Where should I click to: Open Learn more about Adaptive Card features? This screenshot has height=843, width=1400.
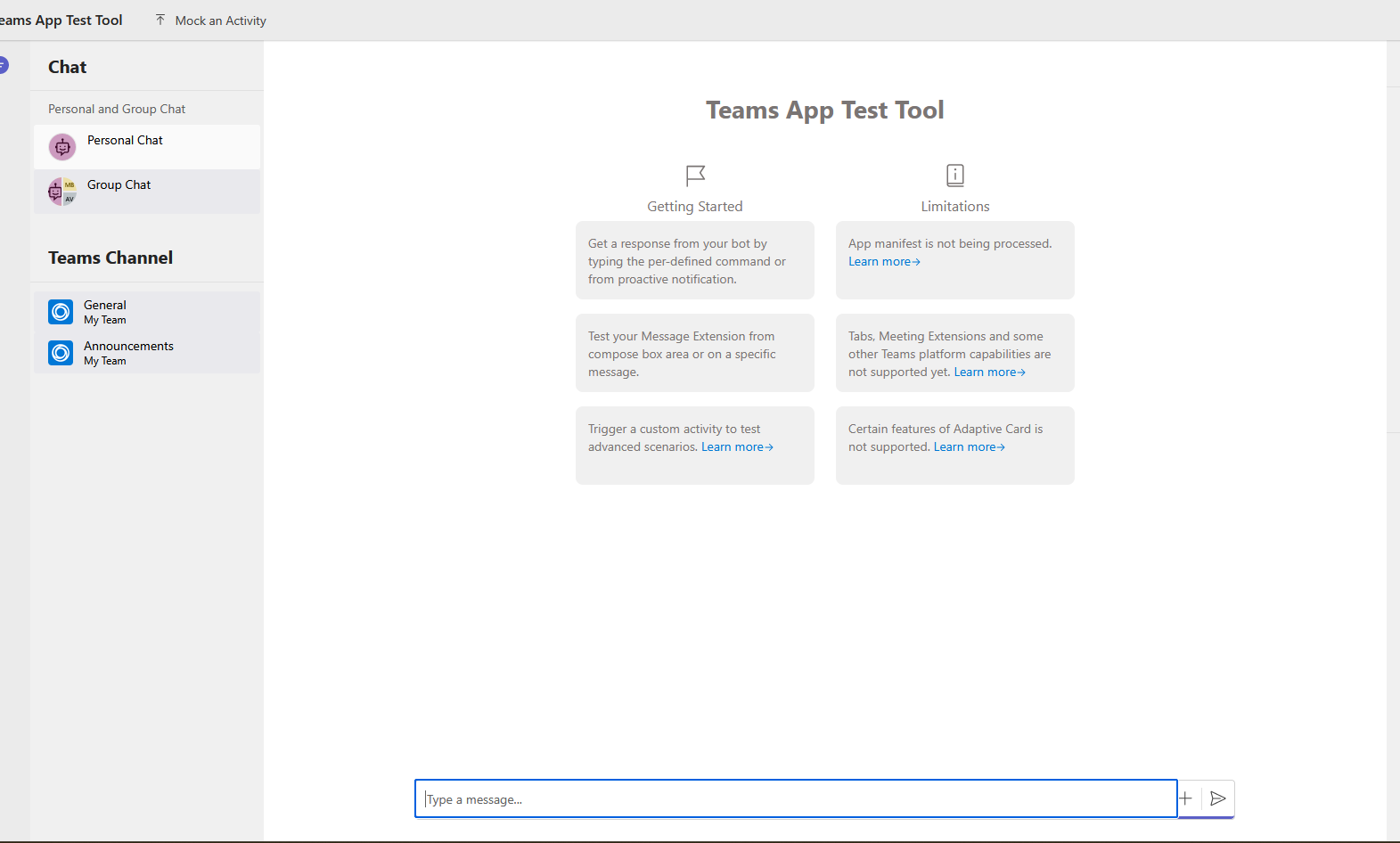pyautogui.click(x=970, y=447)
